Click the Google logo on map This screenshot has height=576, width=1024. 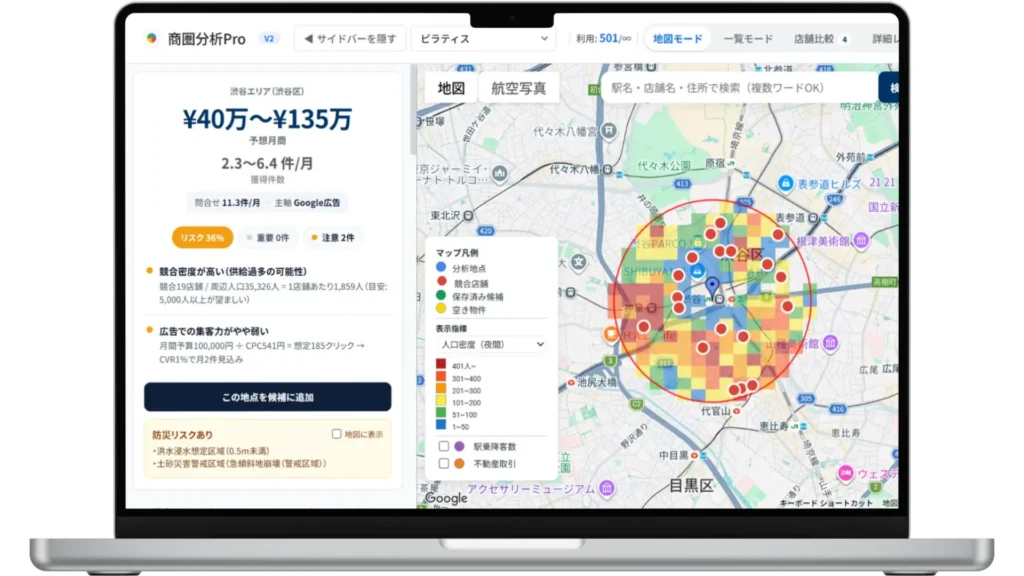pyautogui.click(x=447, y=498)
